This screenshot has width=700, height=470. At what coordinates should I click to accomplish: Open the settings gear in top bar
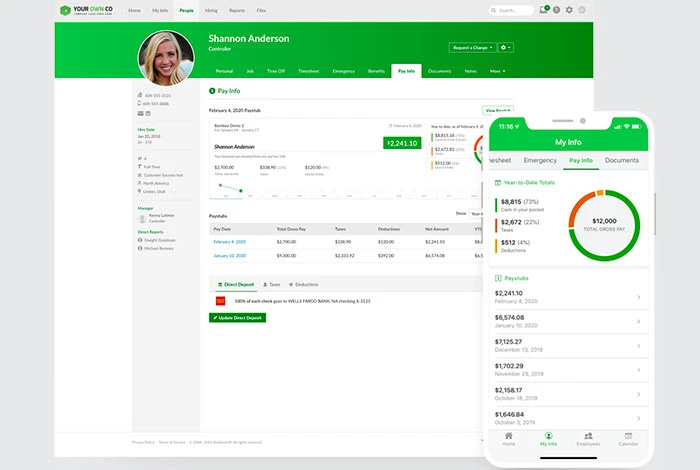pos(569,10)
